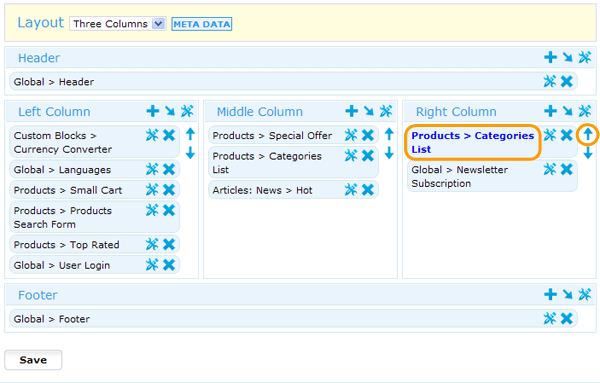Click the Right Column diagonal arrow icon
Image resolution: width=600 pixels, height=383 pixels.
tap(567, 111)
